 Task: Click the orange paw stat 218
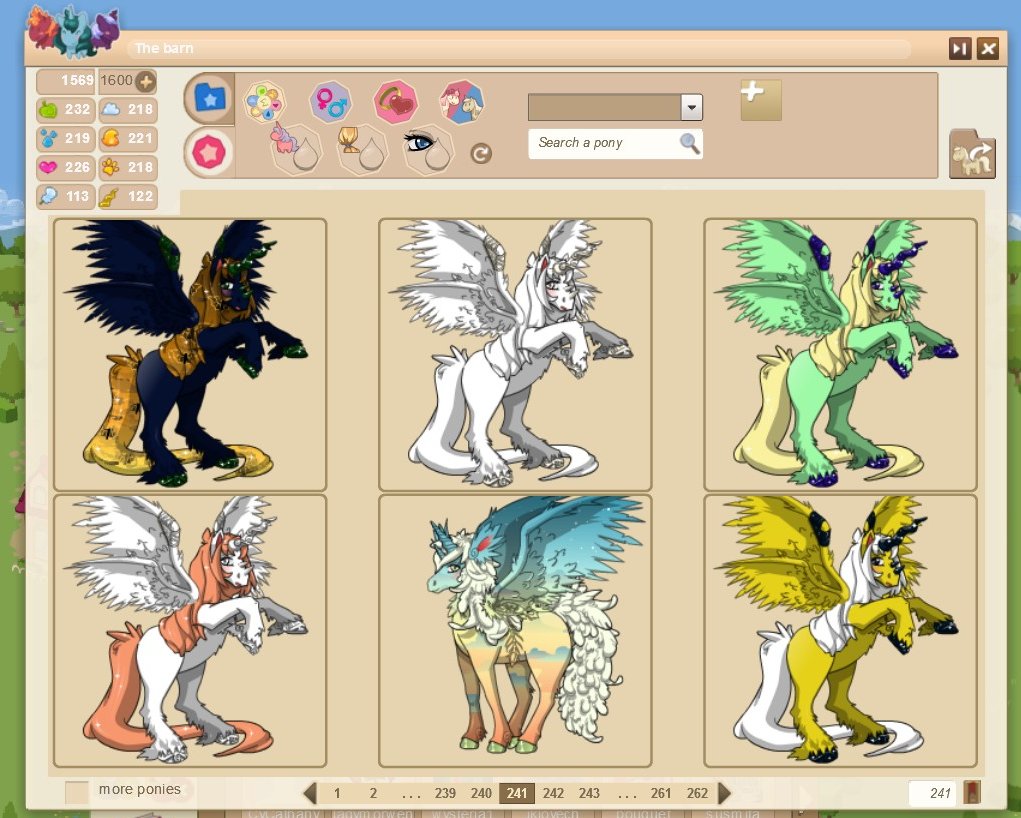[x=128, y=167]
